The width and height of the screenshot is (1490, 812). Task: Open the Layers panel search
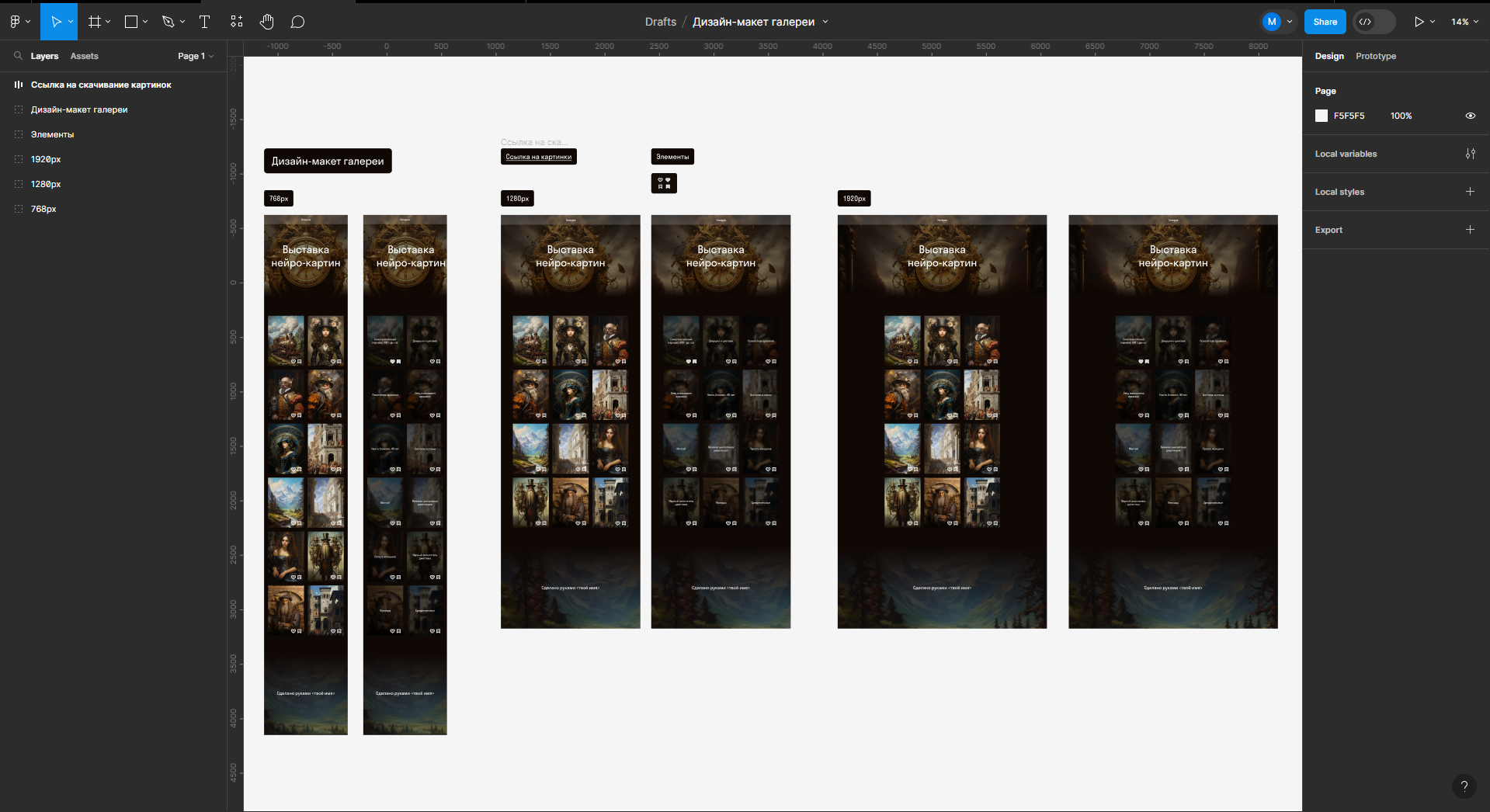click(18, 56)
